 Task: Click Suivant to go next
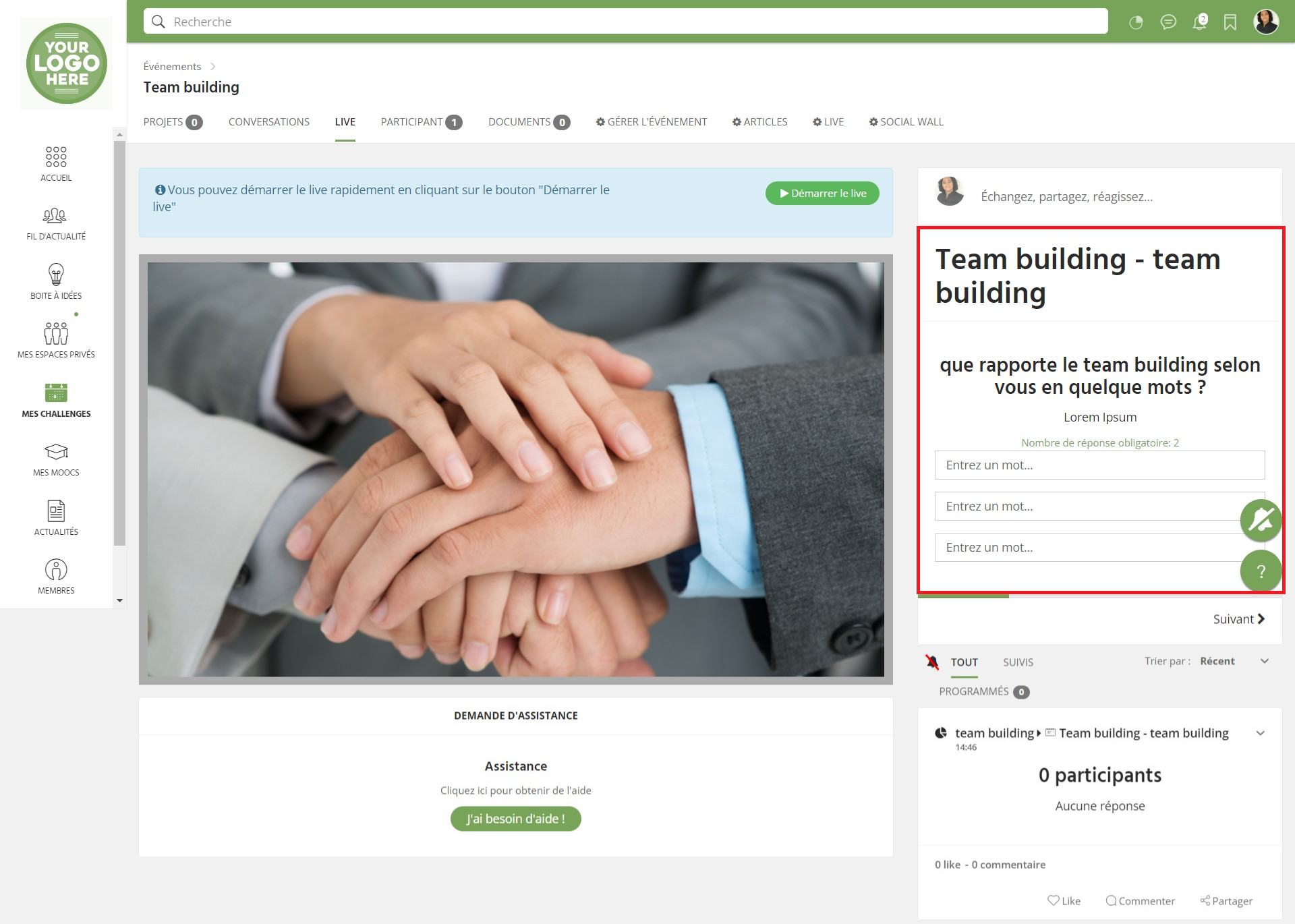1238,619
